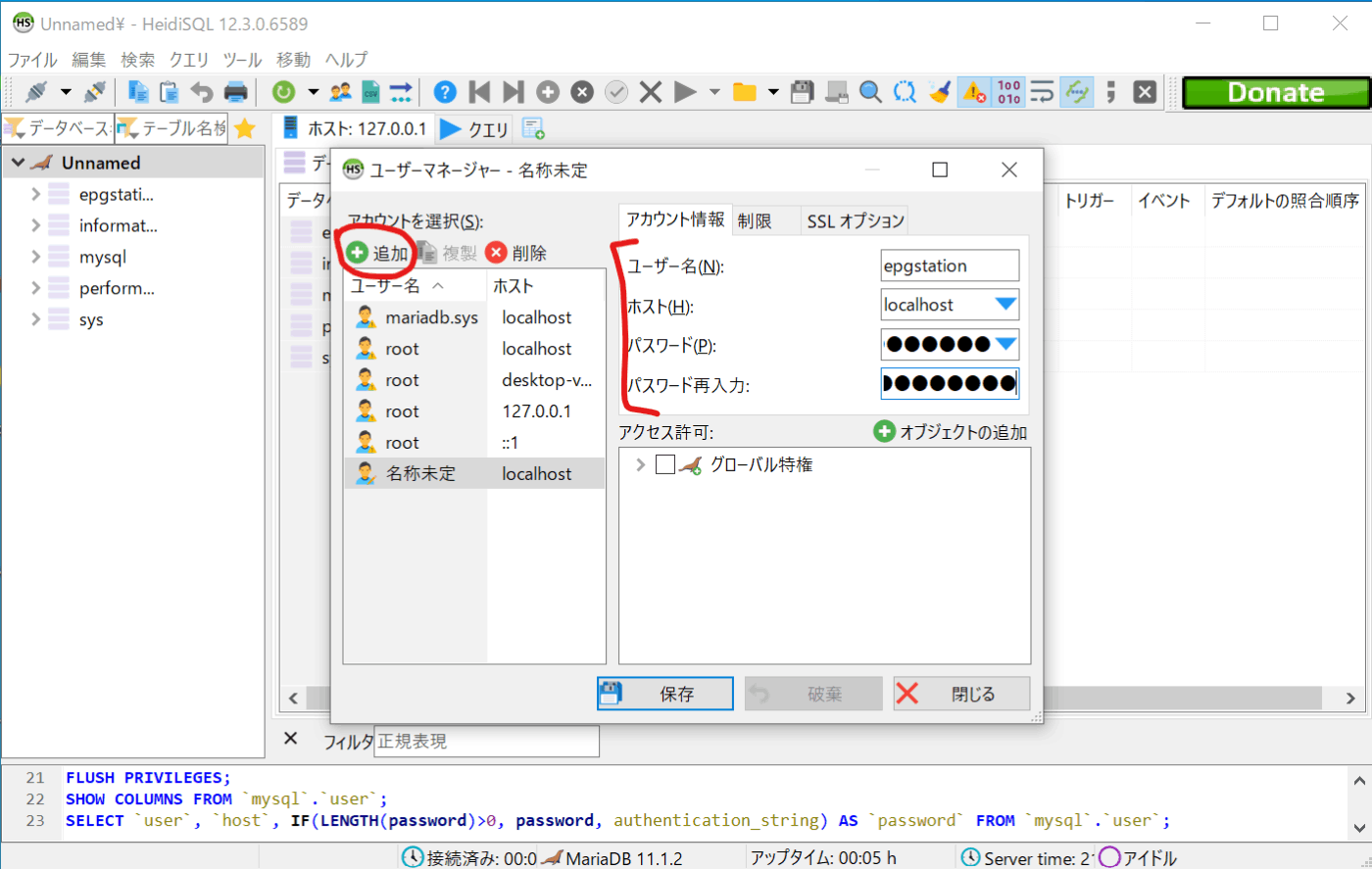The width and height of the screenshot is (1372, 869).
Task: Open the ファイル menu
Action: tap(32, 59)
